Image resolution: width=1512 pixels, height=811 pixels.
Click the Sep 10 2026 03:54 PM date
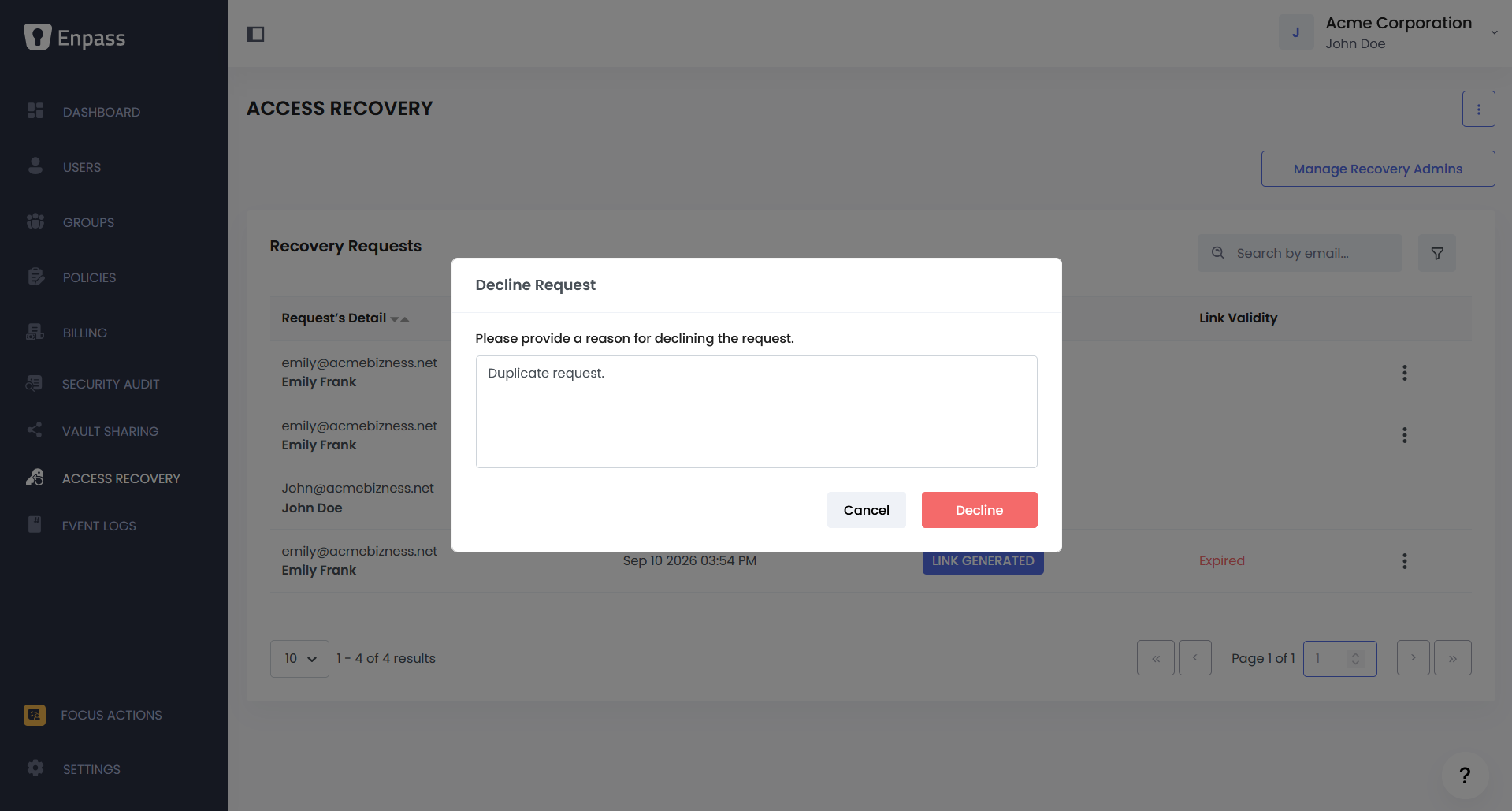click(x=689, y=561)
